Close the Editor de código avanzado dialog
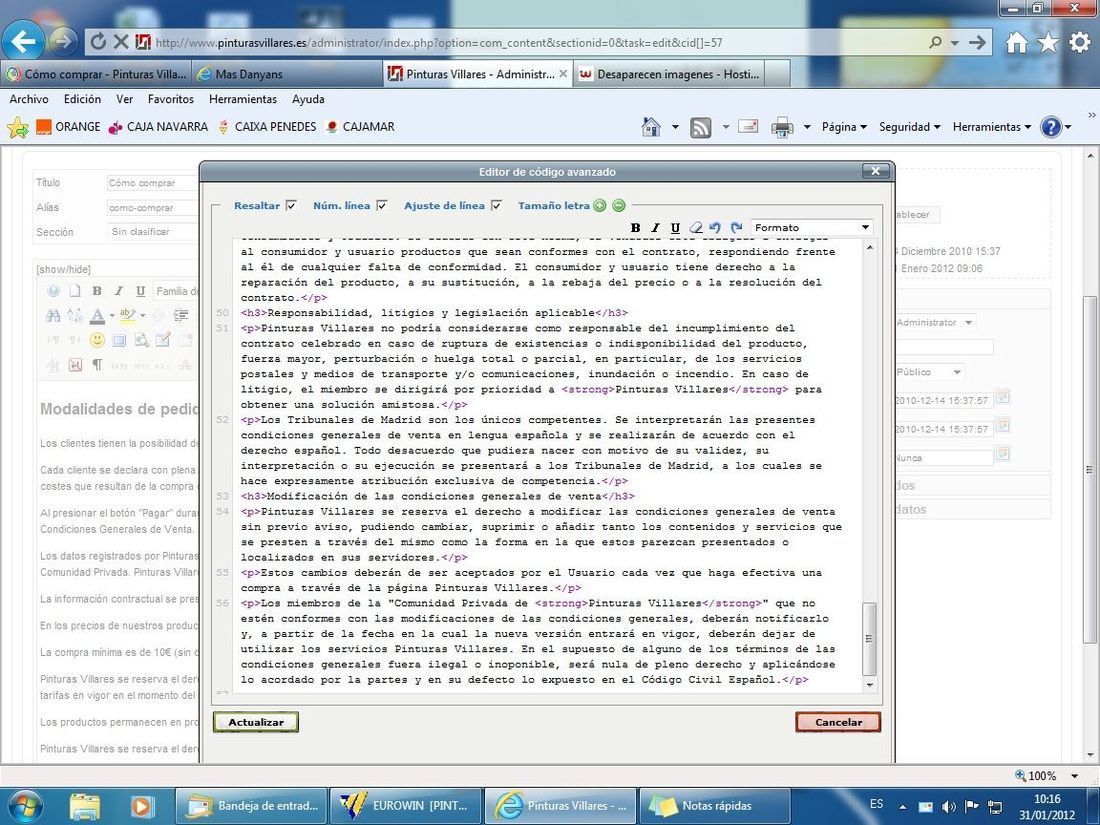Viewport: 1100px width, 825px height. coord(876,171)
